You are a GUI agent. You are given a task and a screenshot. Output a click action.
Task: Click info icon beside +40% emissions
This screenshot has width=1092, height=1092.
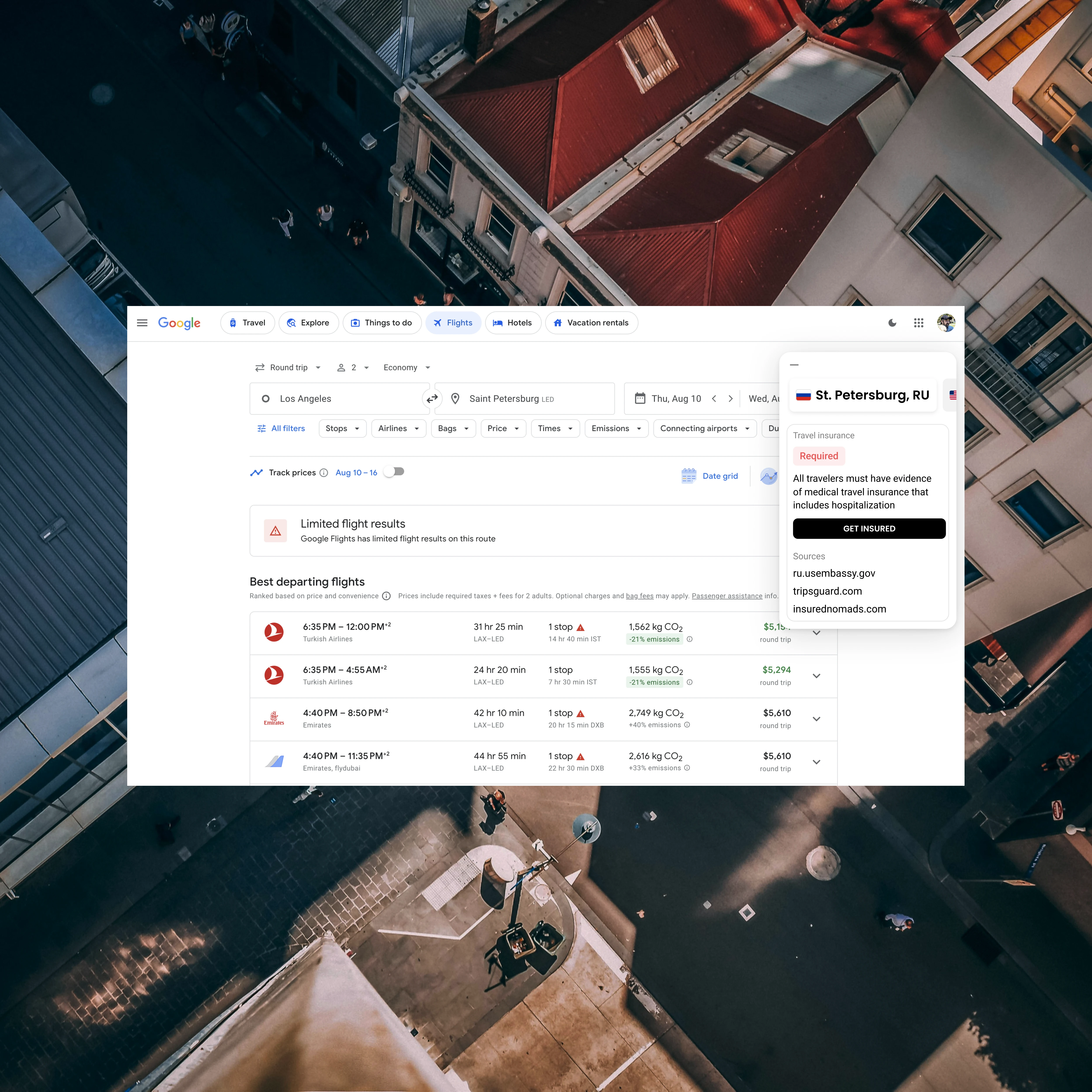click(687, 725)
